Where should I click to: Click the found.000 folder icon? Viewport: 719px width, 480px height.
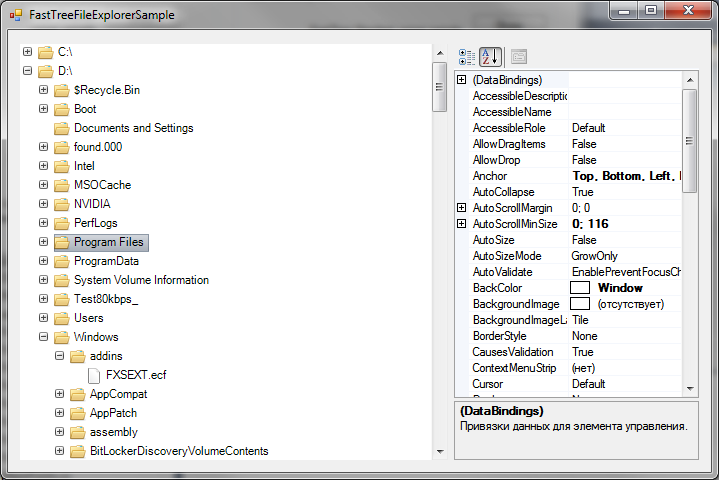click(x=61, y=147)
